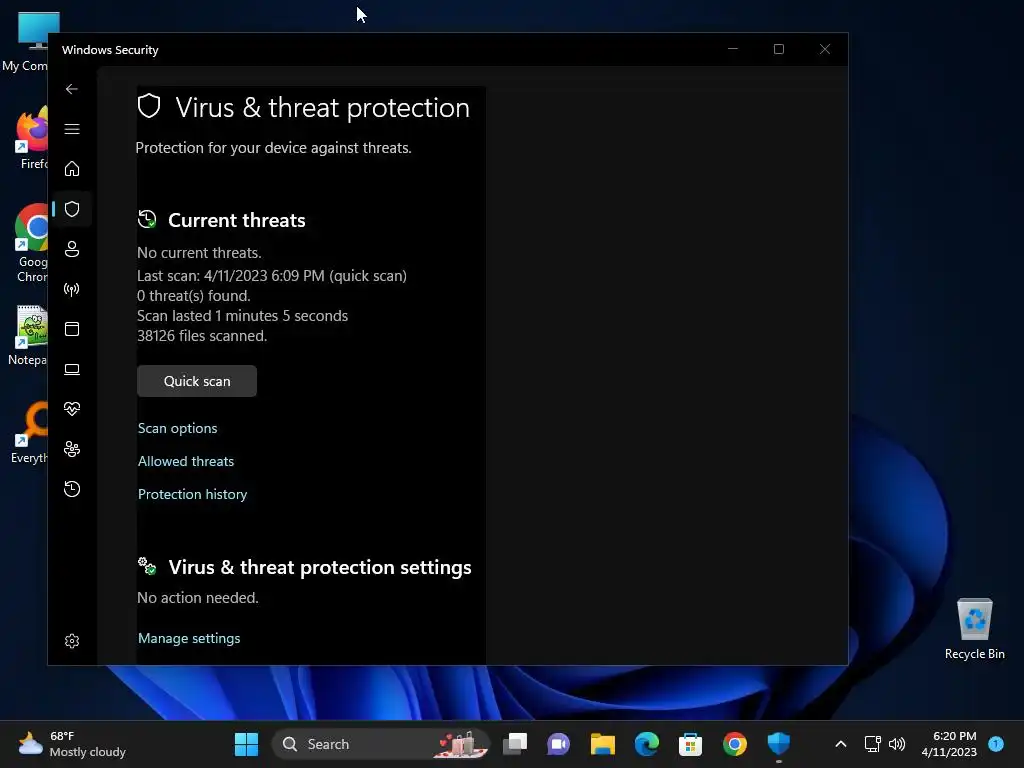Click the 'Last scan: 4/11/2023 6:09 PM' line
The width and height of the screenshot is (1024, 768).
point(272,276)
